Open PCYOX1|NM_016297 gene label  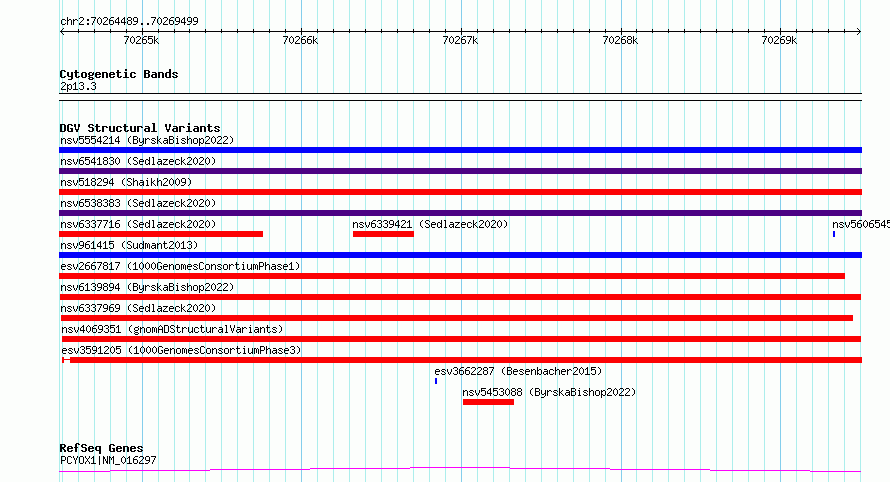click(108, 460)
